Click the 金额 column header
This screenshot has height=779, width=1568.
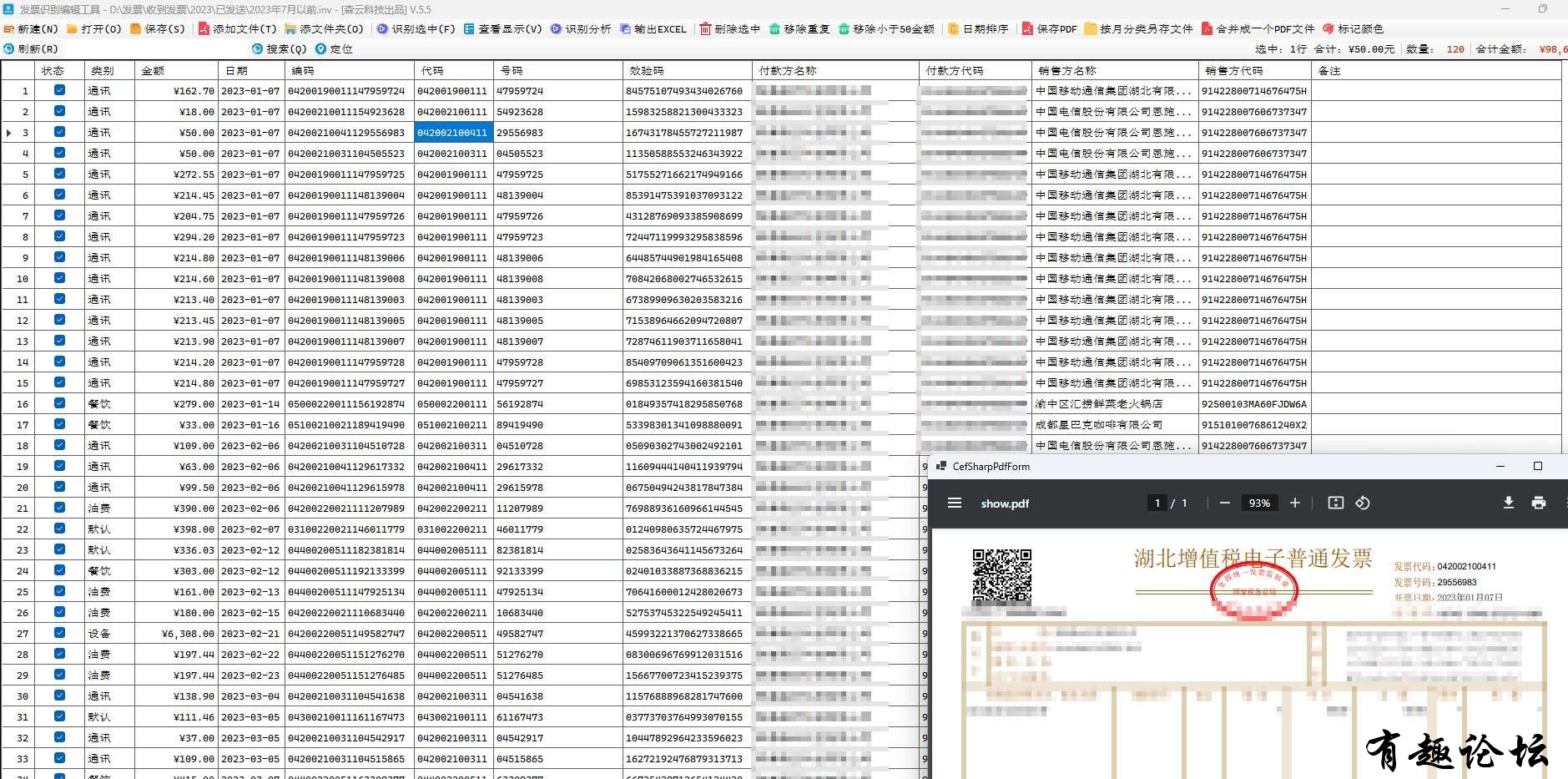(x=176, y=71)
